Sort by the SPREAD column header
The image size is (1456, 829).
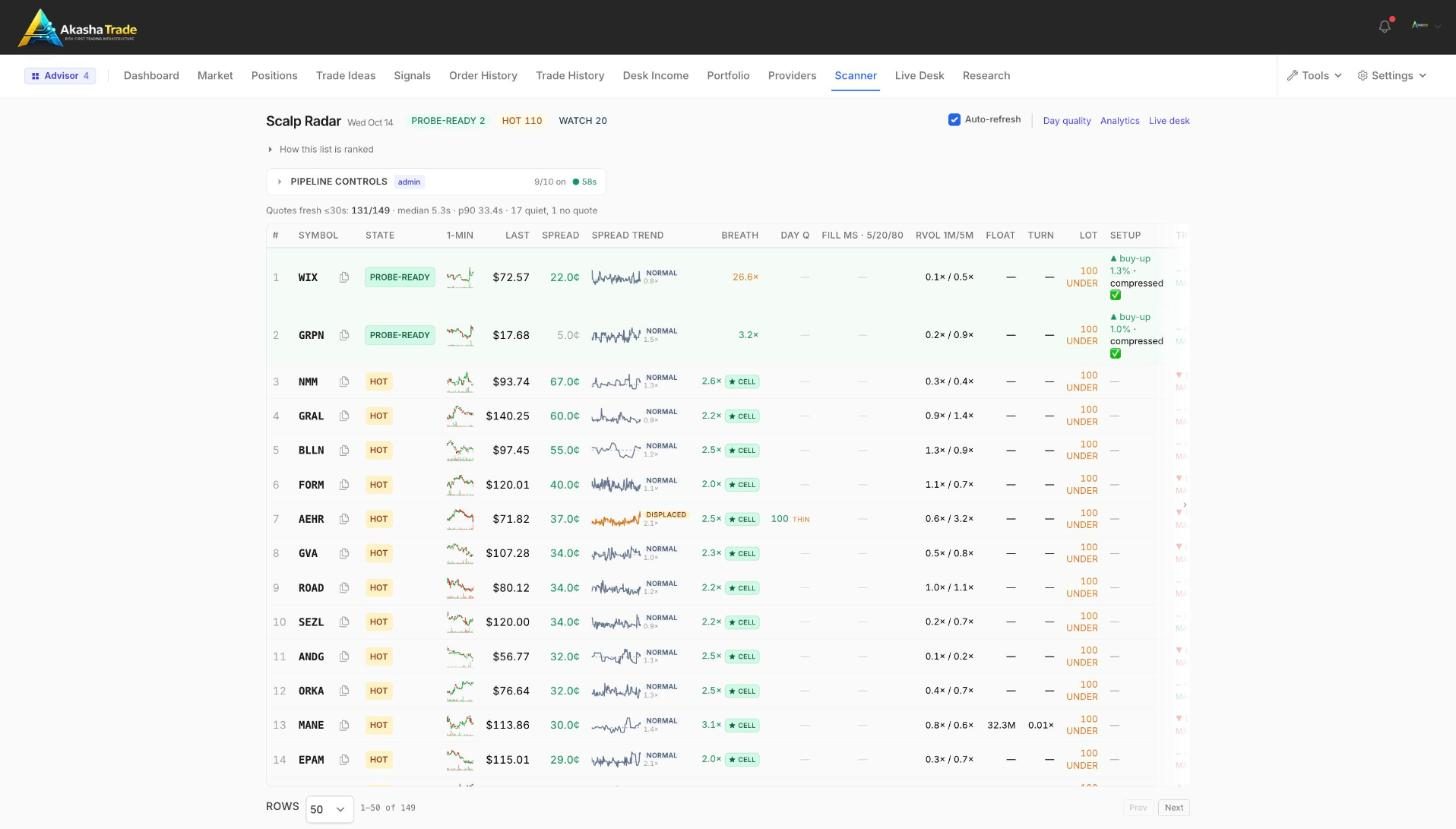560,235
